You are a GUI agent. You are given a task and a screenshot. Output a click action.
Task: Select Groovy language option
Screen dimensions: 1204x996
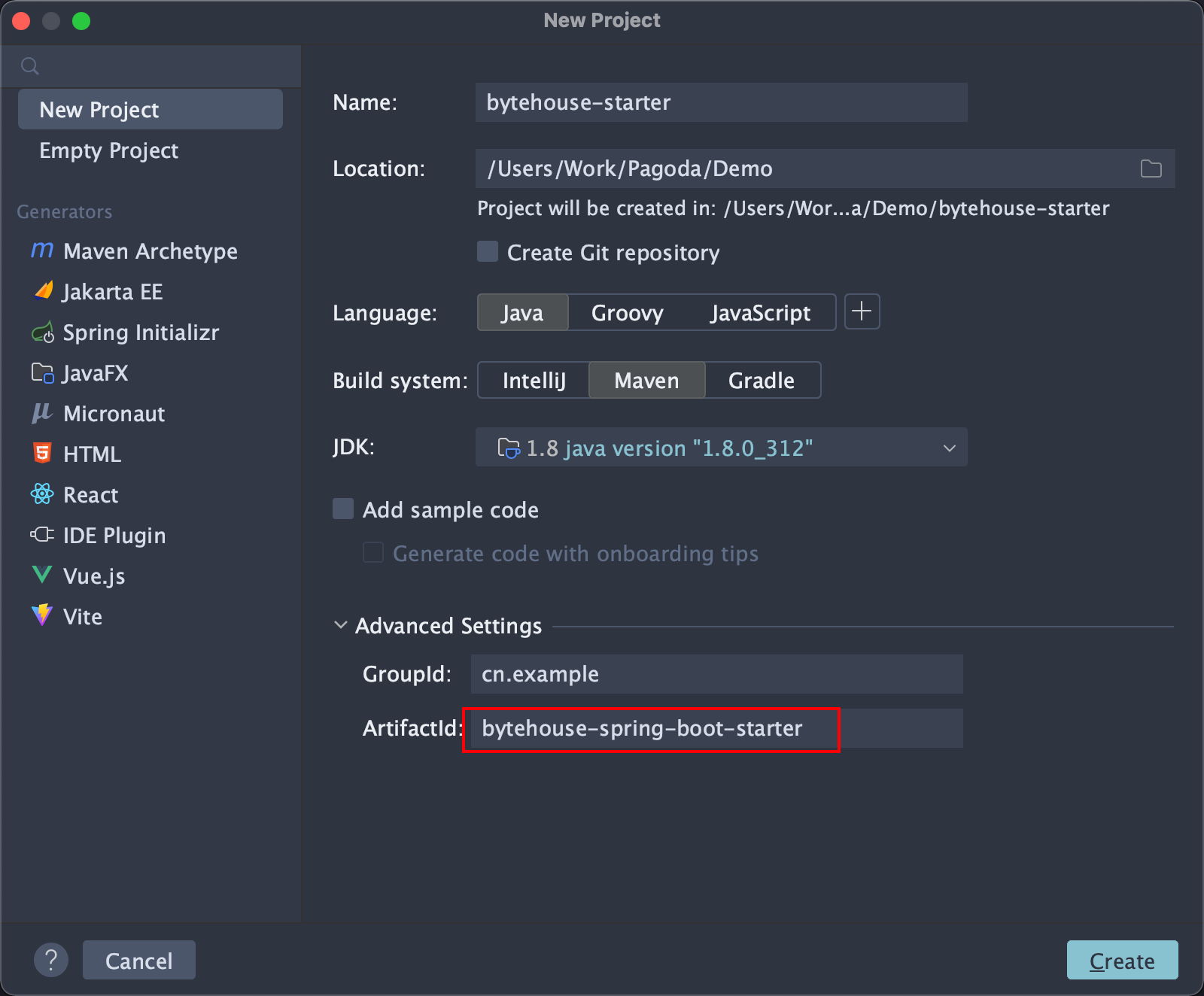[x=628, y=312]
